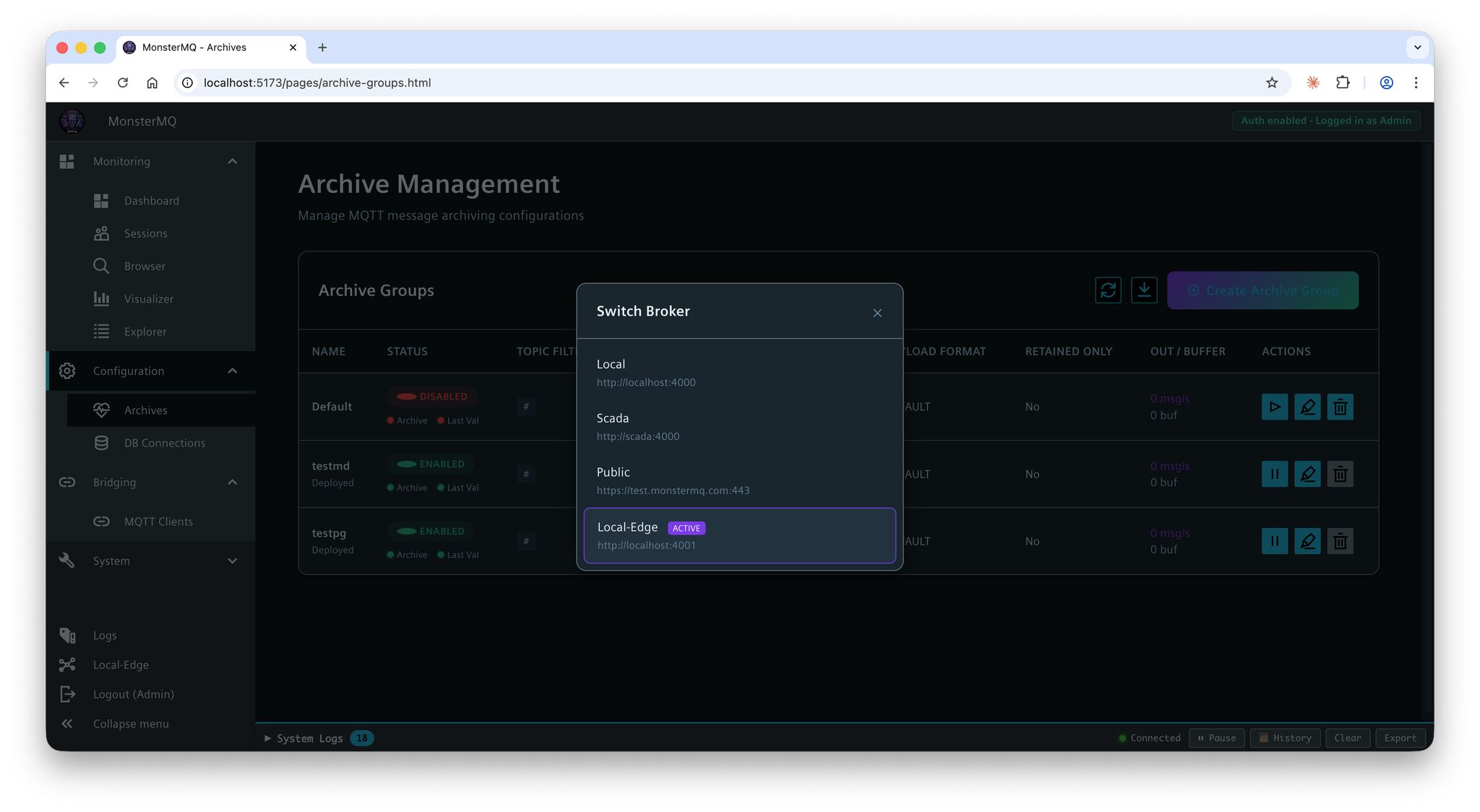
Task: Click the Clear logs button
Action: tap(1348, 738)
